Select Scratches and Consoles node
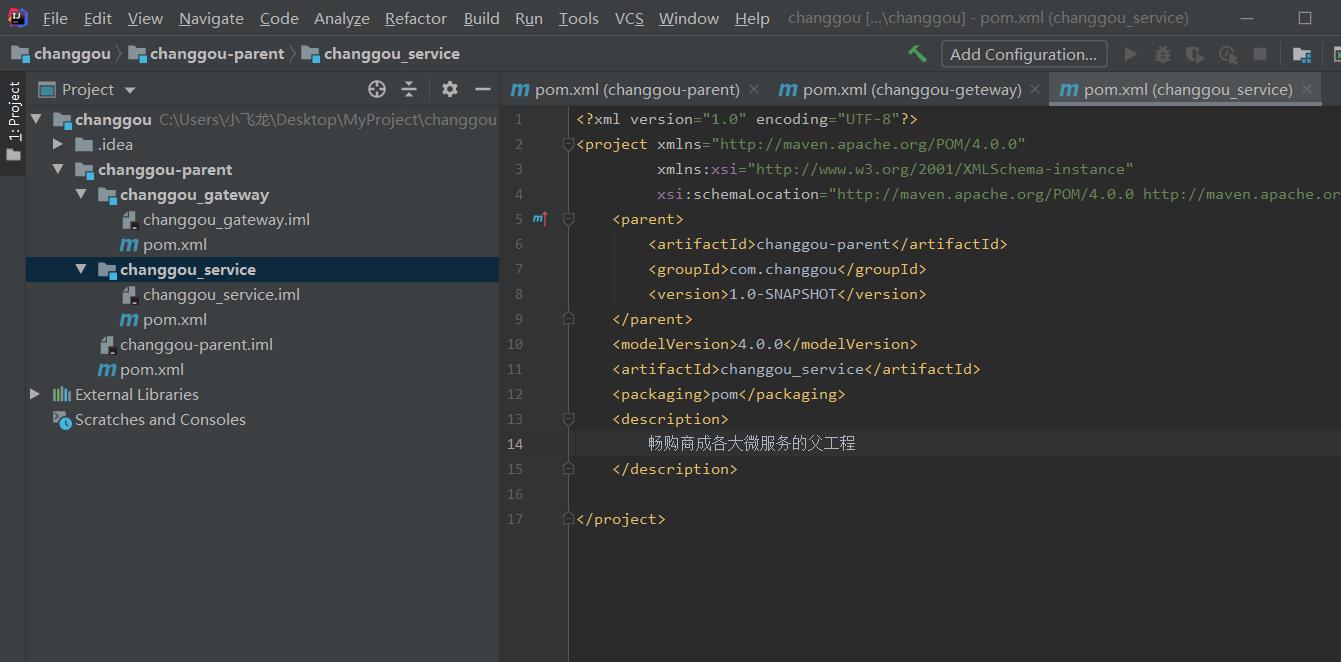Image resolution: width=1341 pixels, height=662 pixels. coord(160,419)
